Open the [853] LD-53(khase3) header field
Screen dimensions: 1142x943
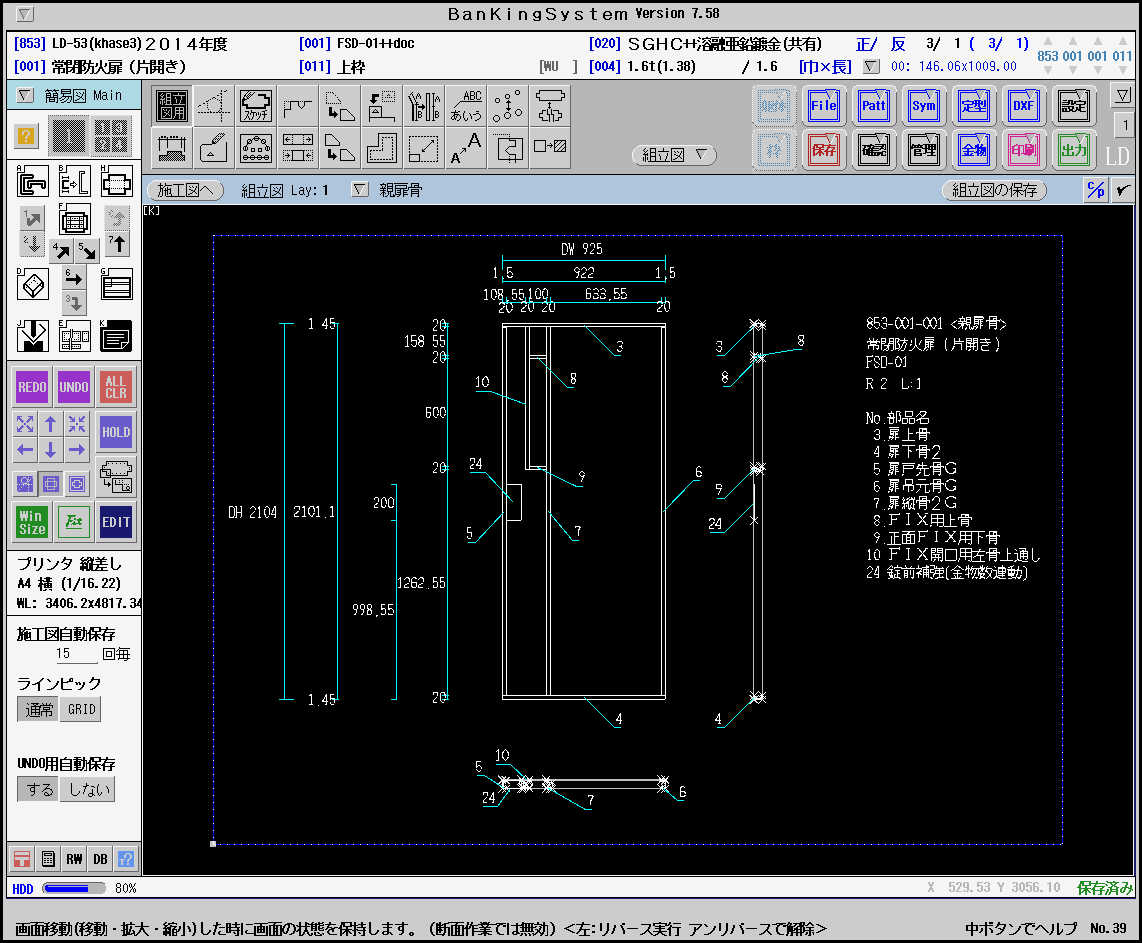[120, 44]
